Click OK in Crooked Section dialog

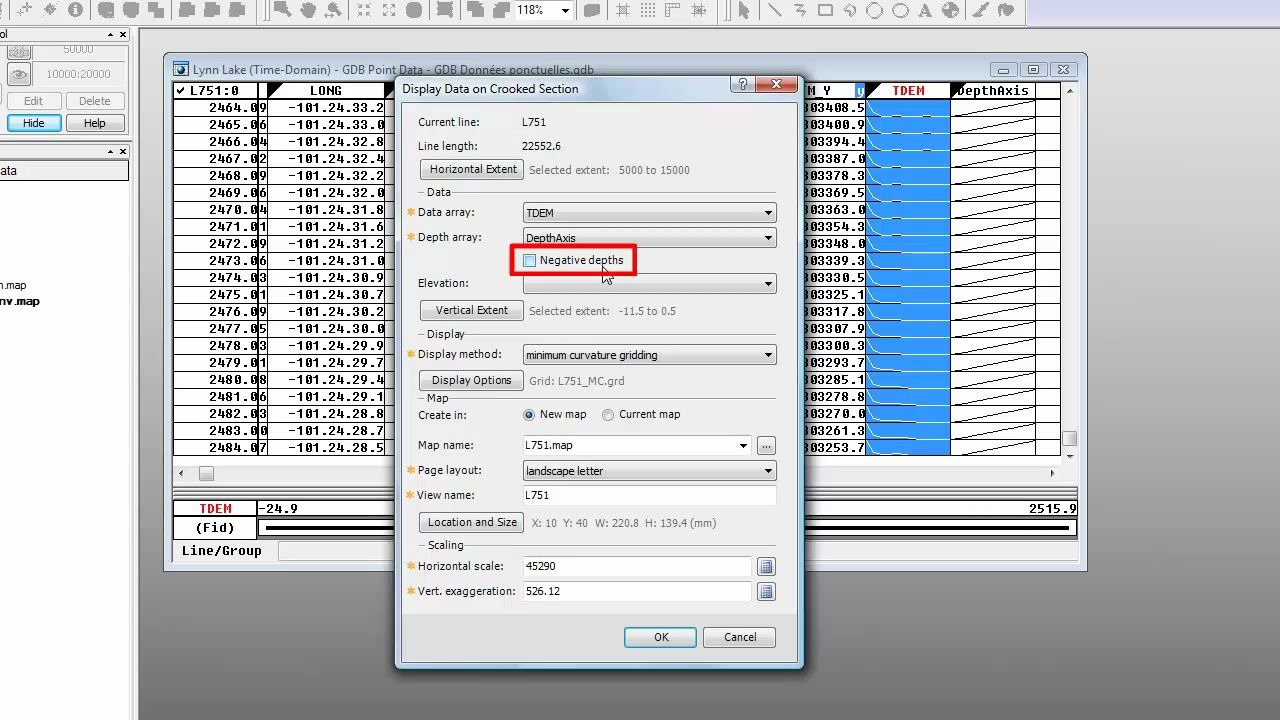tap(660, 637)
